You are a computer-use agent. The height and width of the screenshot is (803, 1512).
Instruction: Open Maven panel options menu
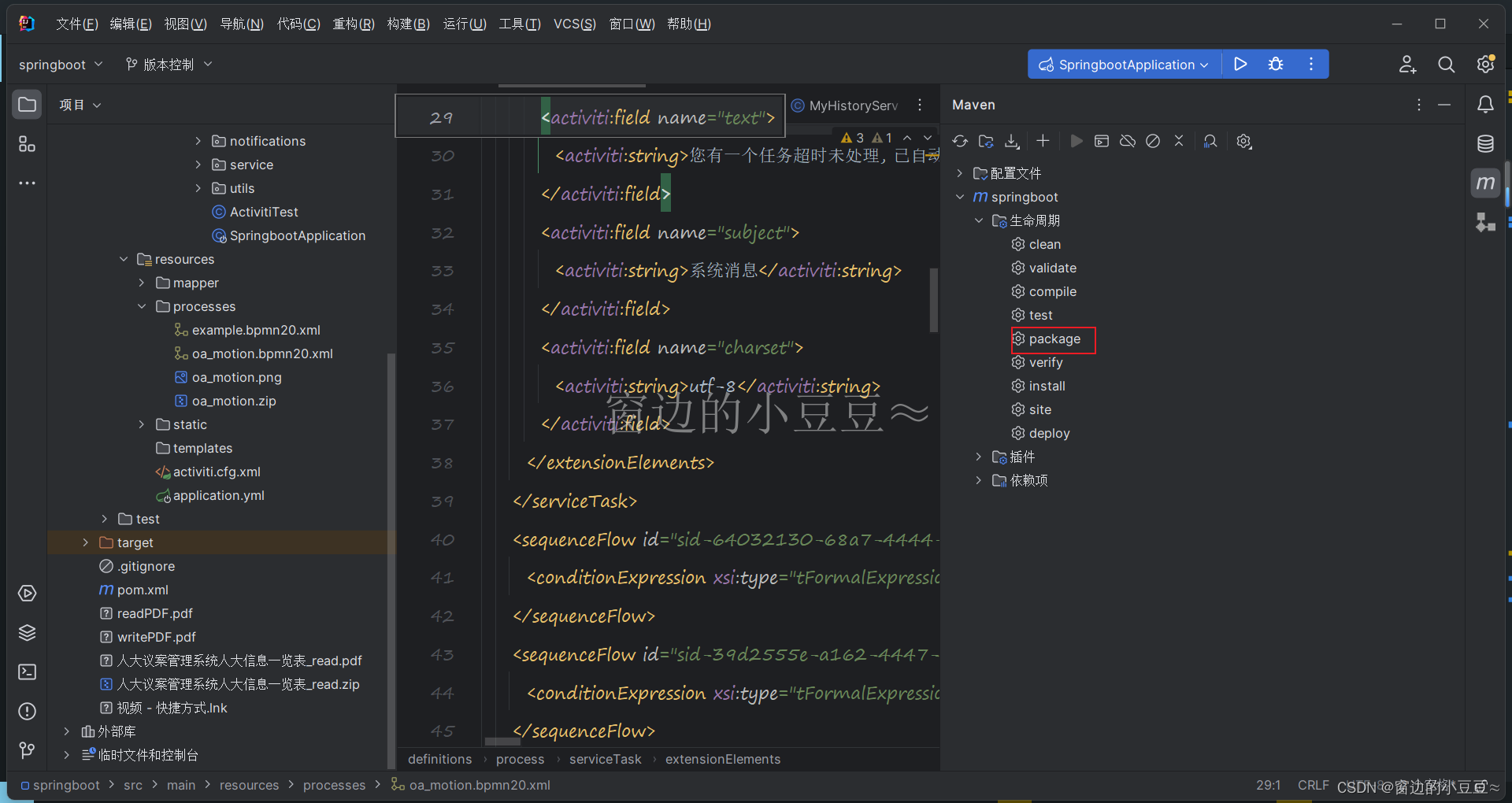point(1419,105)
